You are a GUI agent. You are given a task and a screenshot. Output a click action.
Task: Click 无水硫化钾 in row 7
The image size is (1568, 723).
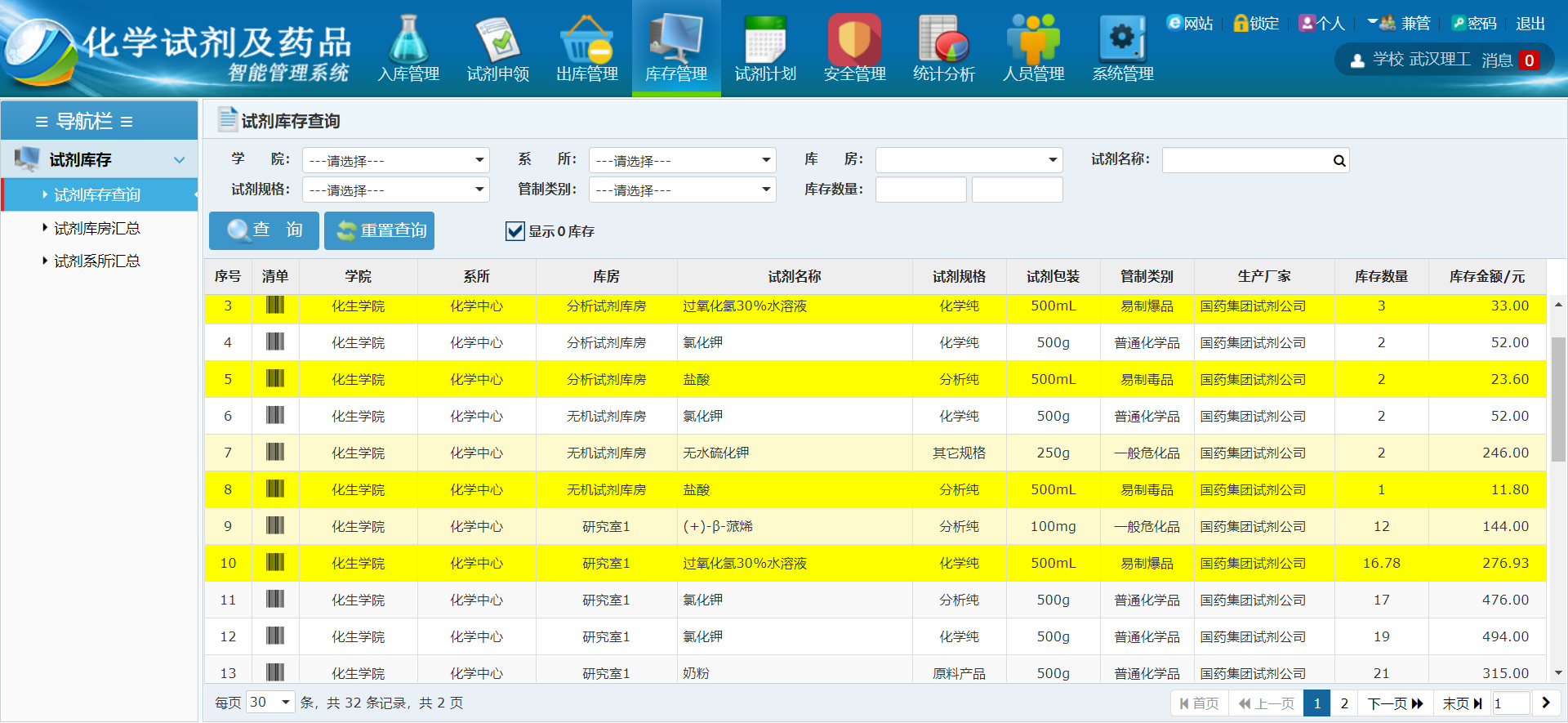click(716, 453)
